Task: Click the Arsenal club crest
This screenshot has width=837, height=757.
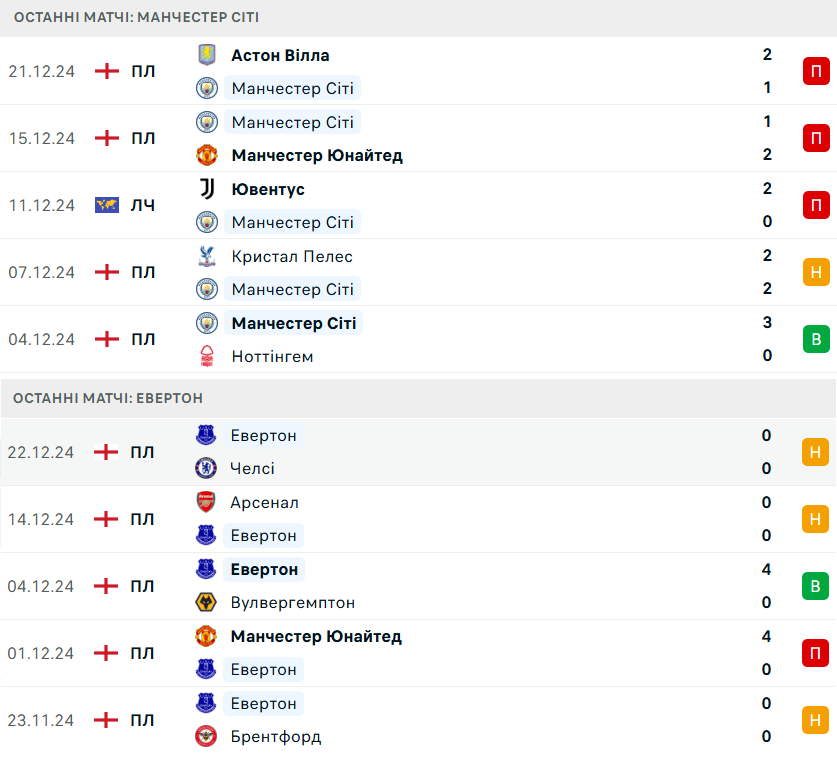Action: pos(207,502)
